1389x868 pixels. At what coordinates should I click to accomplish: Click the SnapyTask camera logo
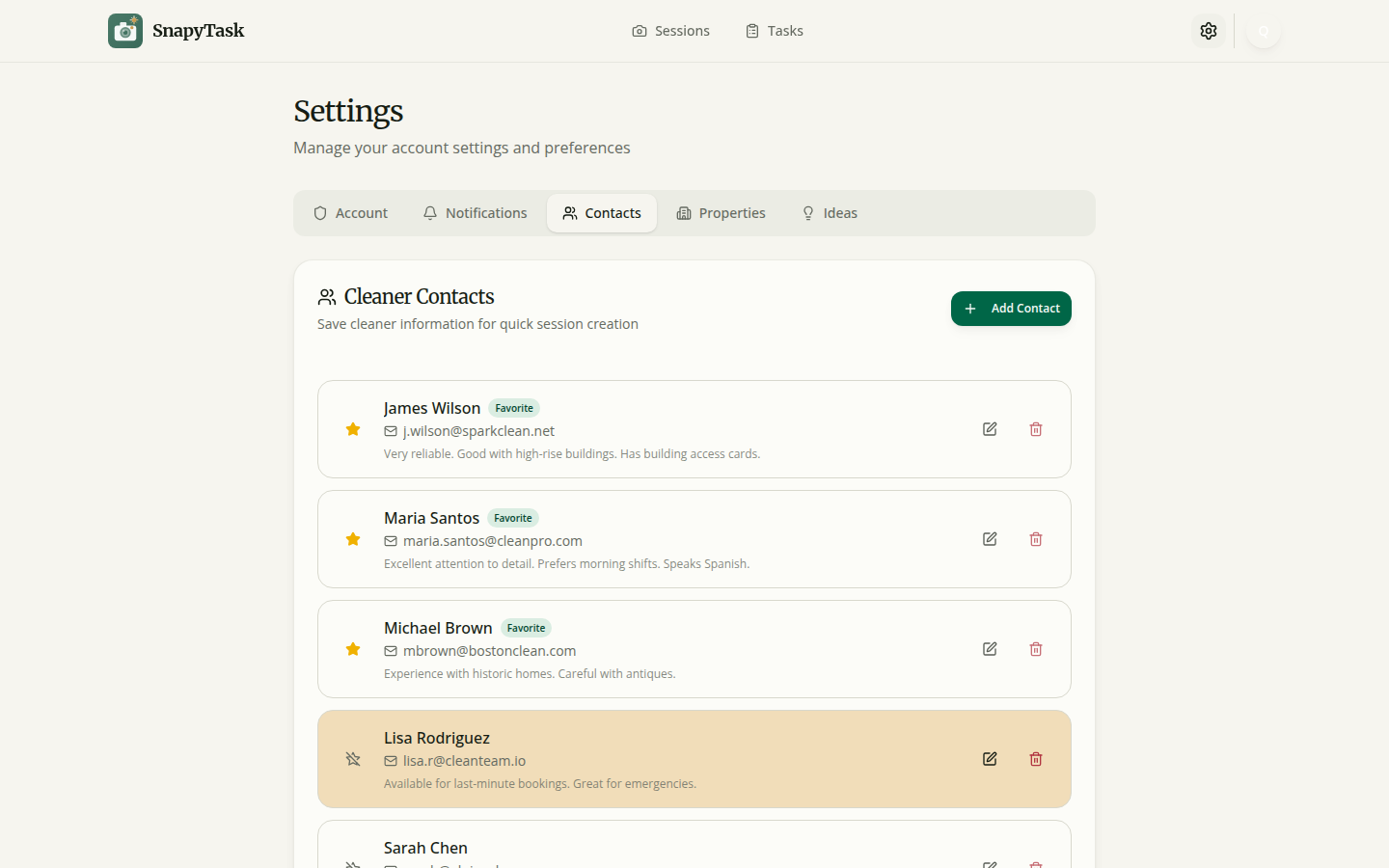(124, 30)
